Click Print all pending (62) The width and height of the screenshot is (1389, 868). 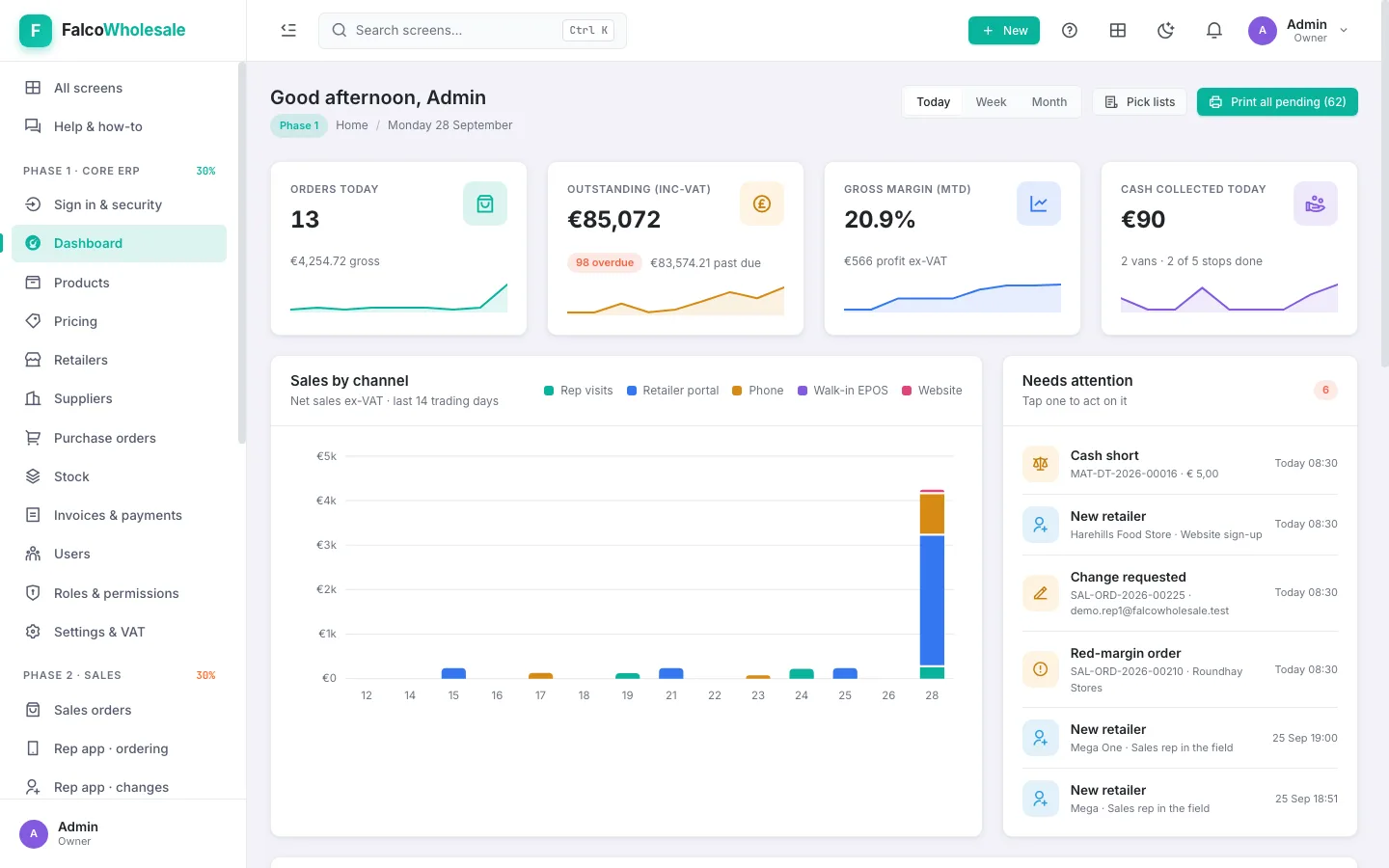[x=1277, y=102]
